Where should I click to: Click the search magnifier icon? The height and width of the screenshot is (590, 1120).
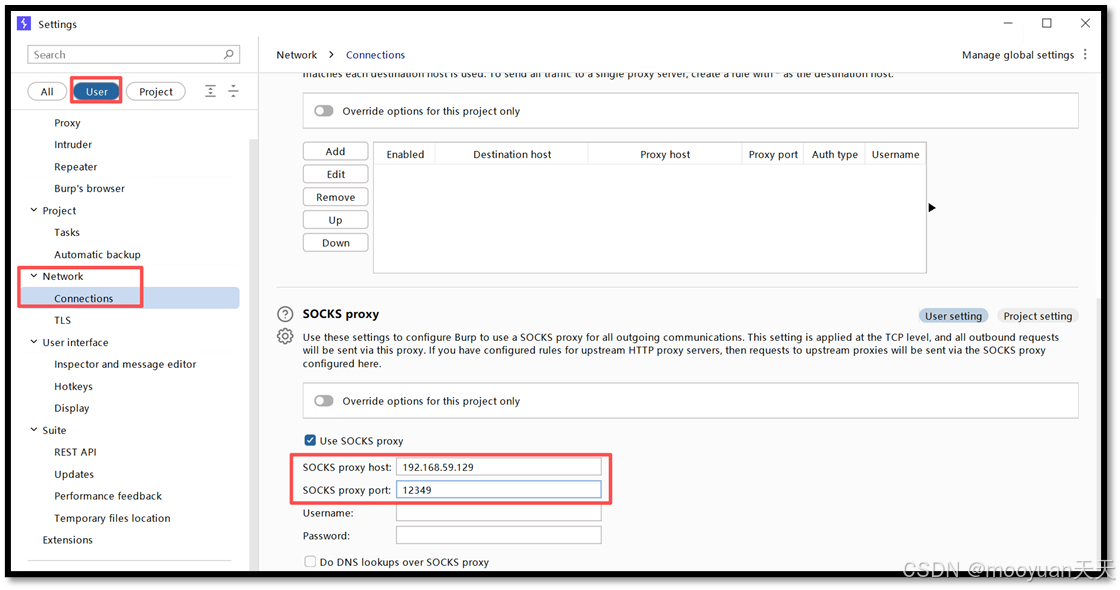(229, 54)
